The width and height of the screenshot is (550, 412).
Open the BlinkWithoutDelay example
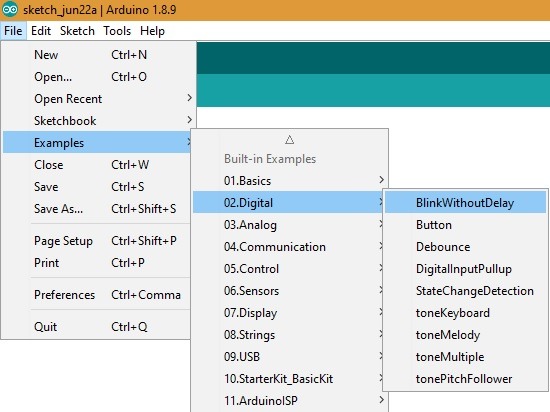point(465,203)
